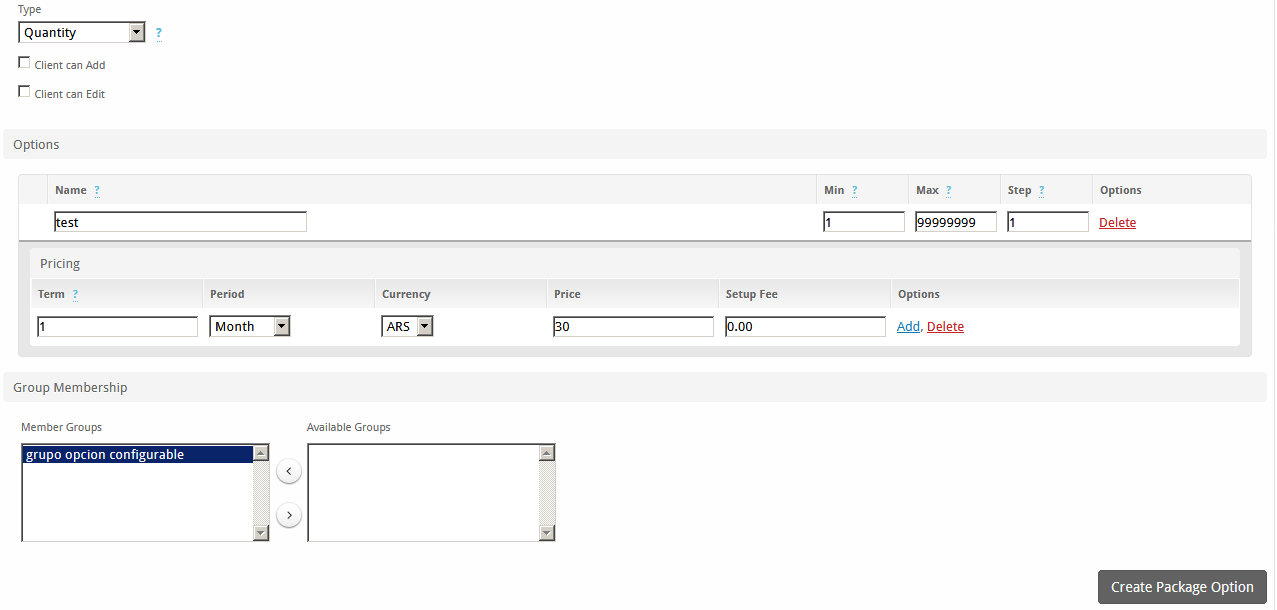Click Available Groups list scroll up arrow

(546, 453)
